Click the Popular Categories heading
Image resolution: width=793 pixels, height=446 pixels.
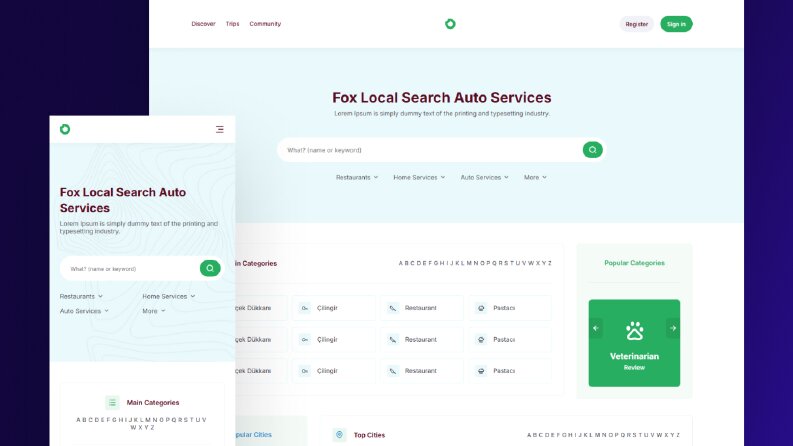coord(634,263)
